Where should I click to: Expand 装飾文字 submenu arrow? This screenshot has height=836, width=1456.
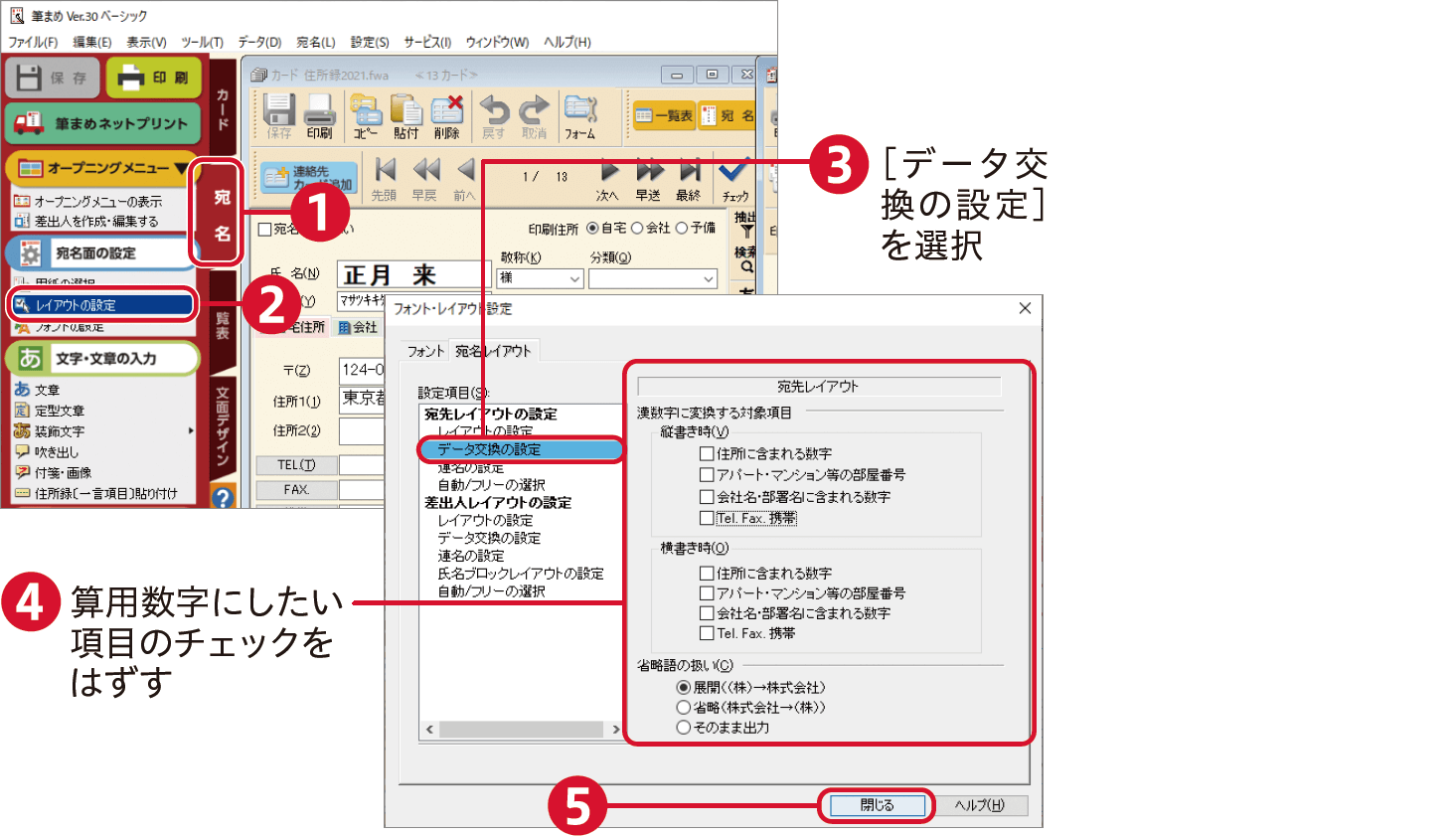(x=191, y=431)
